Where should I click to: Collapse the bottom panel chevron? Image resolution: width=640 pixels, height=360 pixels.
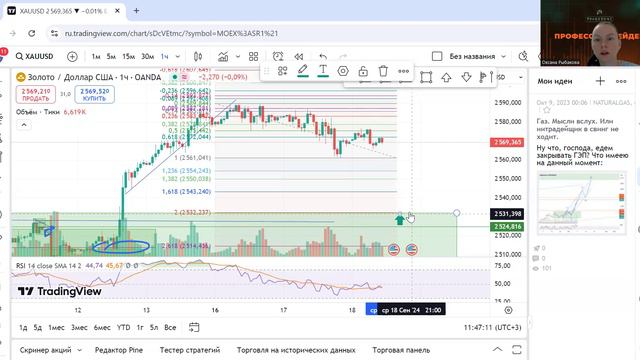point(497,349)
